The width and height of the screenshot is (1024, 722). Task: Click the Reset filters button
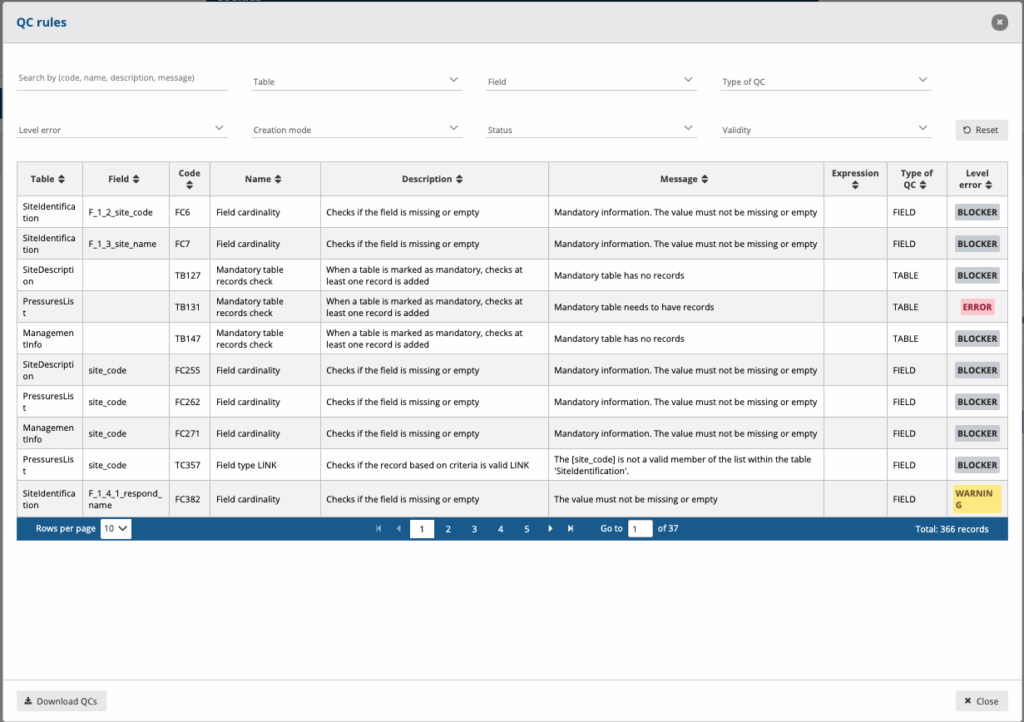tap(981, 130)
